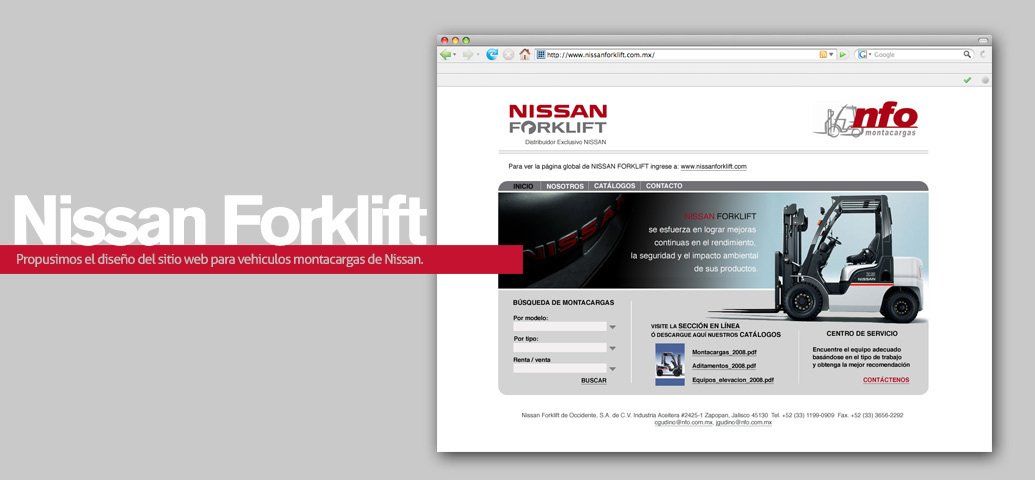Click the Google search engine icon

click(862, 55)
